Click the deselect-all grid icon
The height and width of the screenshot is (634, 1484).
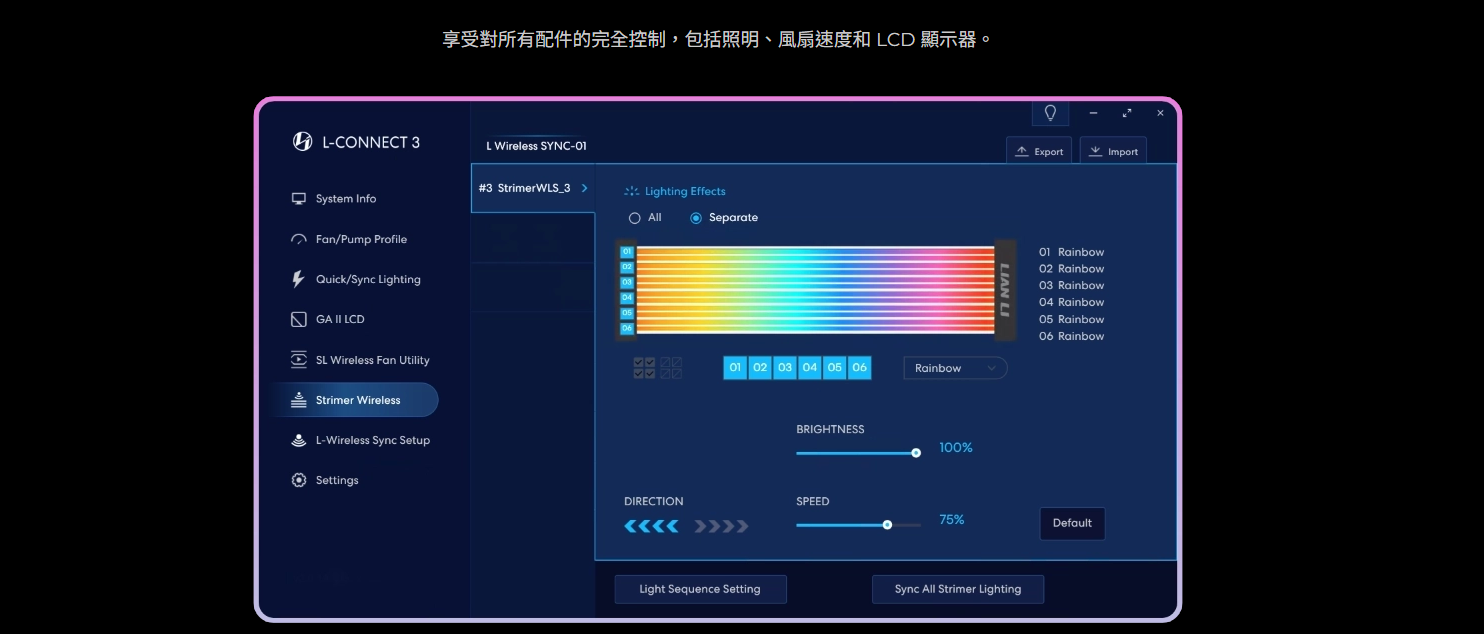[671, 368]
